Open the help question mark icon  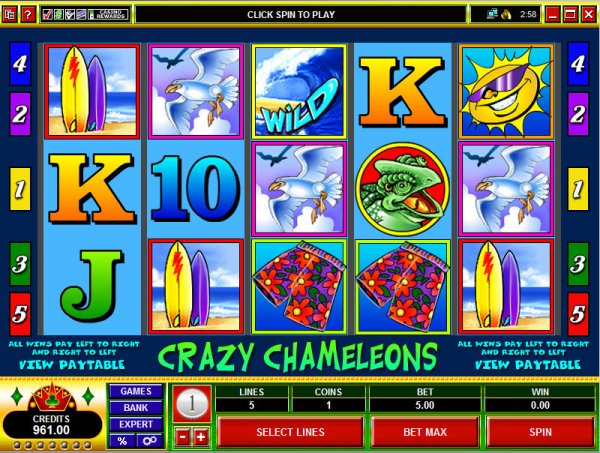click(x=28, y=15)
